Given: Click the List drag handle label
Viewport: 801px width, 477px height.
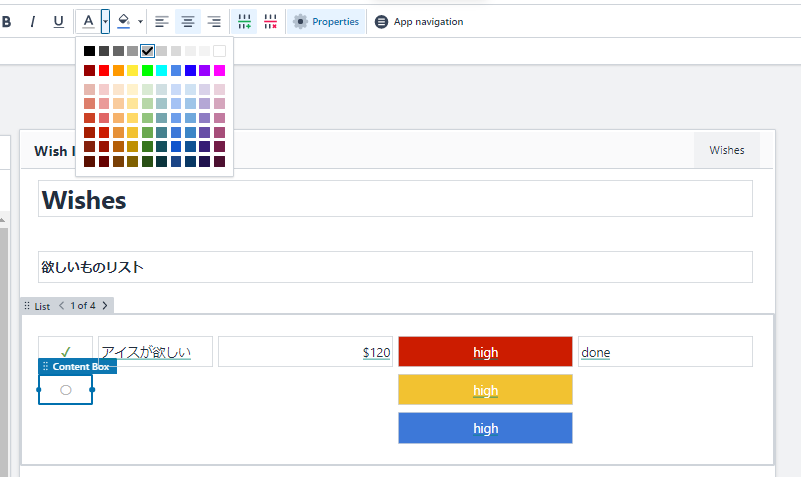Looking at the screenshot, I should coord(37,306).
